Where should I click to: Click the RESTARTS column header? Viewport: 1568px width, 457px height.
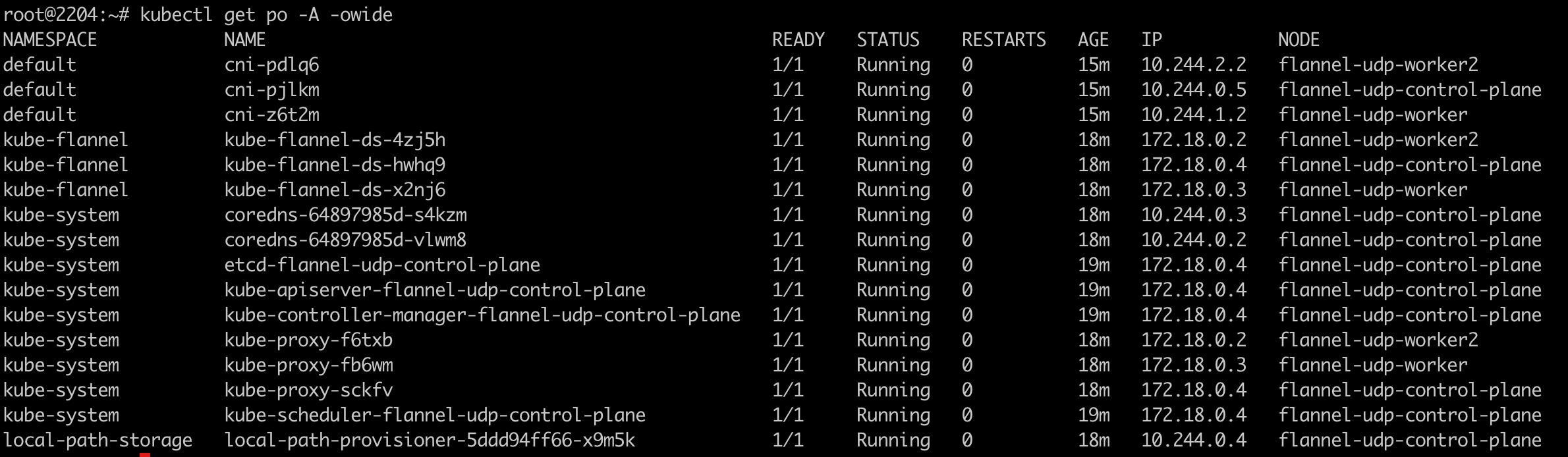pos(1003,40)
